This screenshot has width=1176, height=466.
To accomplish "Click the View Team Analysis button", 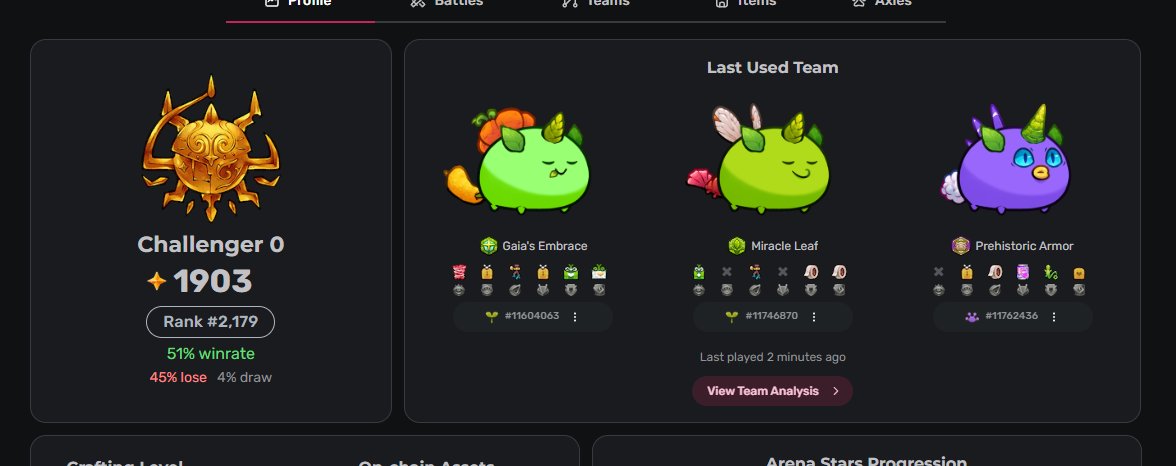I will point(772,391).
